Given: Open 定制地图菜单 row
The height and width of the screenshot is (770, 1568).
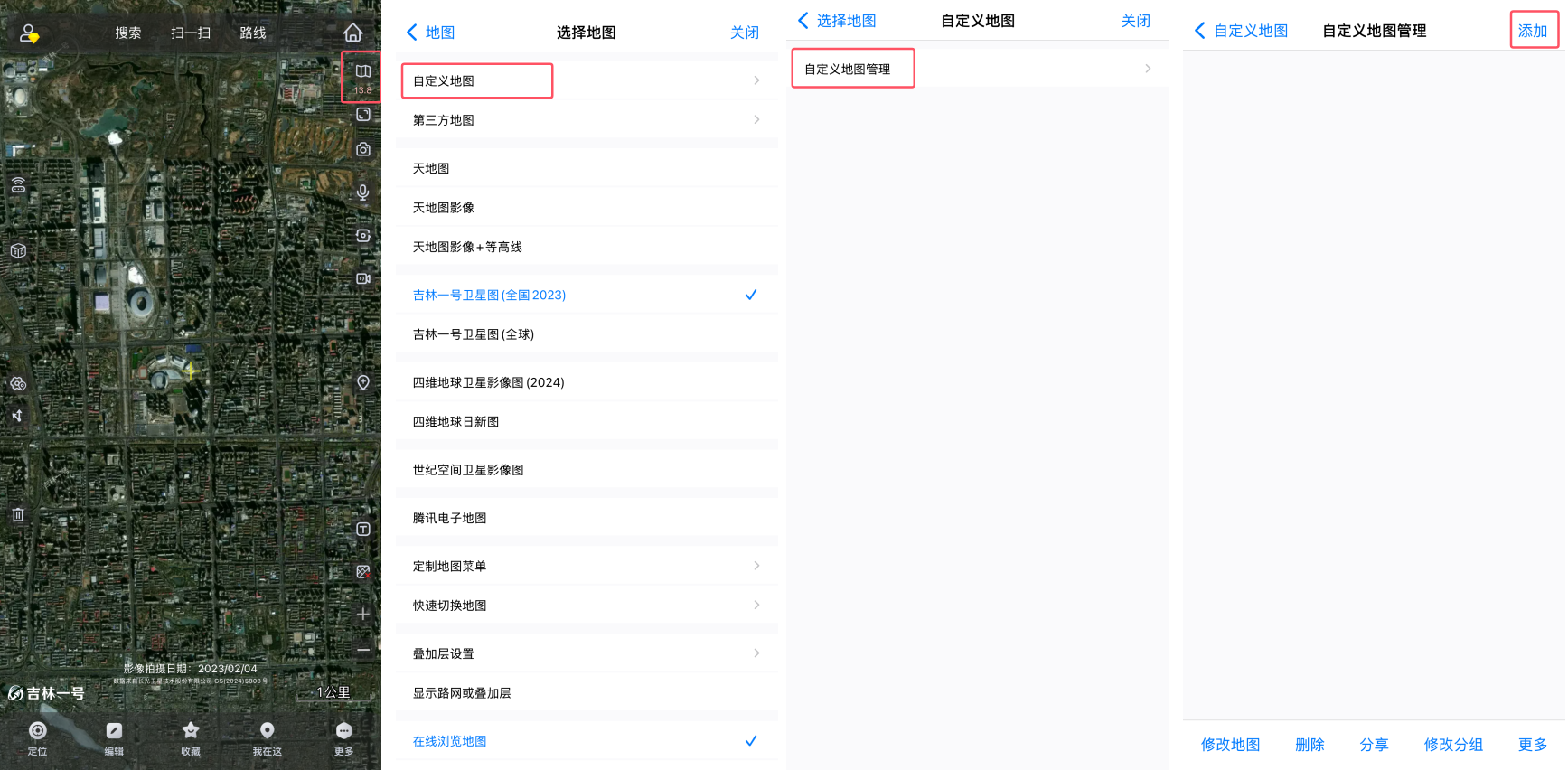Looking at the screenshot, I should point(587,566).
